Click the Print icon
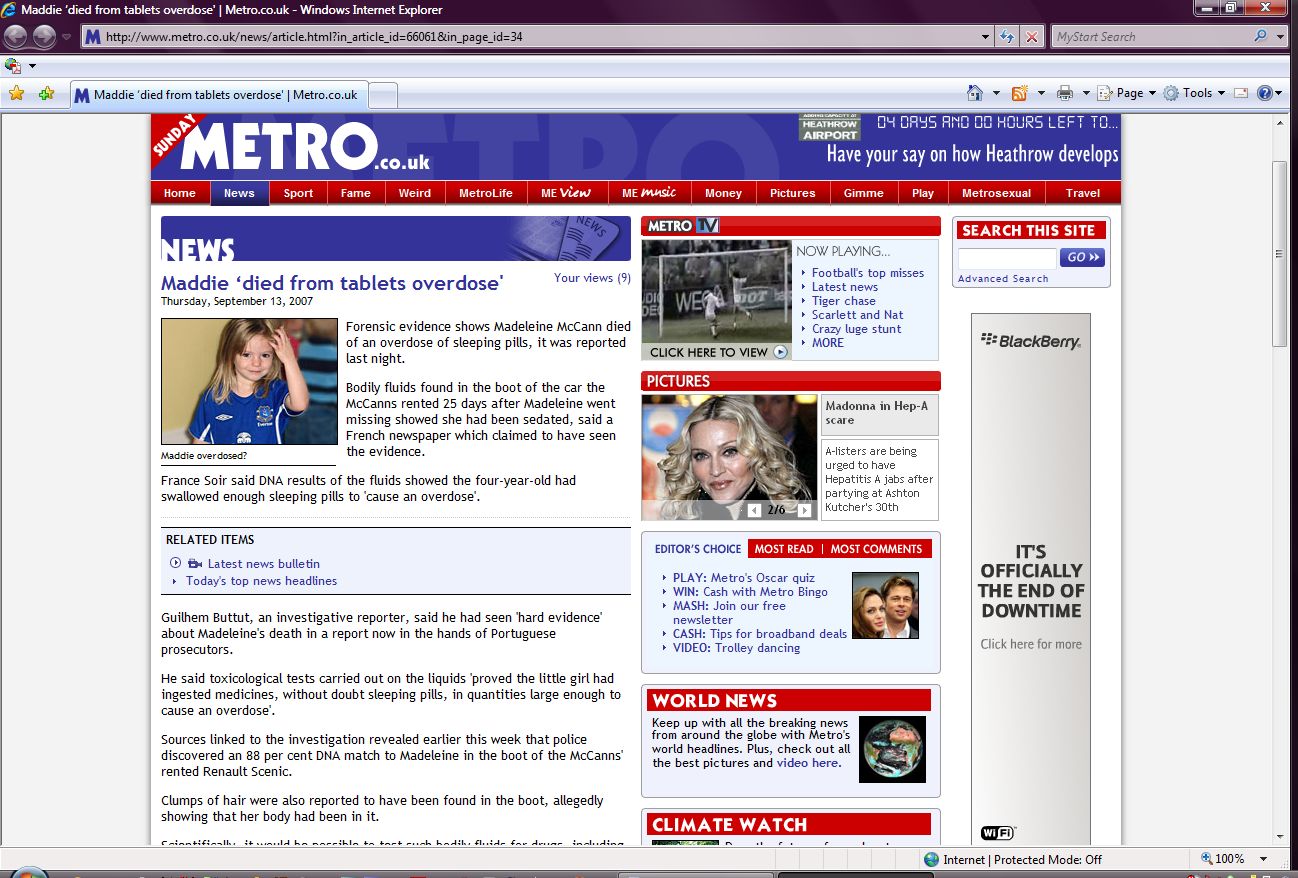This screenshot has height=878, width=1298. click(x=1065, y=93)
